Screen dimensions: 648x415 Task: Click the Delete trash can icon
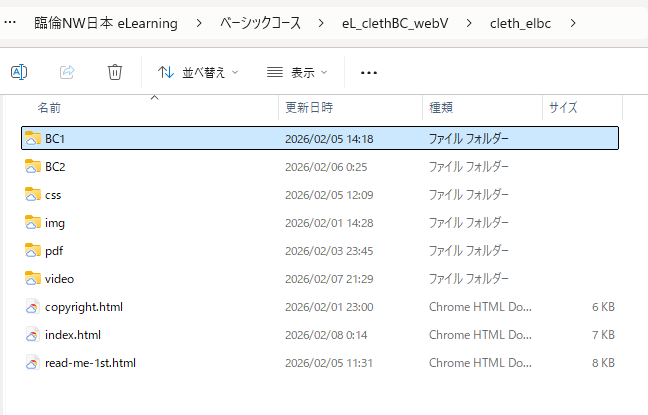(x=115, y=72)
